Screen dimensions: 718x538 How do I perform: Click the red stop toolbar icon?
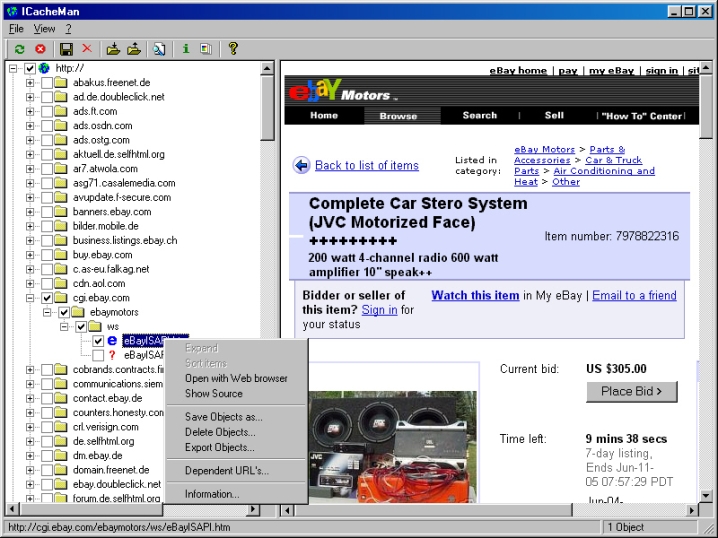(x=41, y=48)
